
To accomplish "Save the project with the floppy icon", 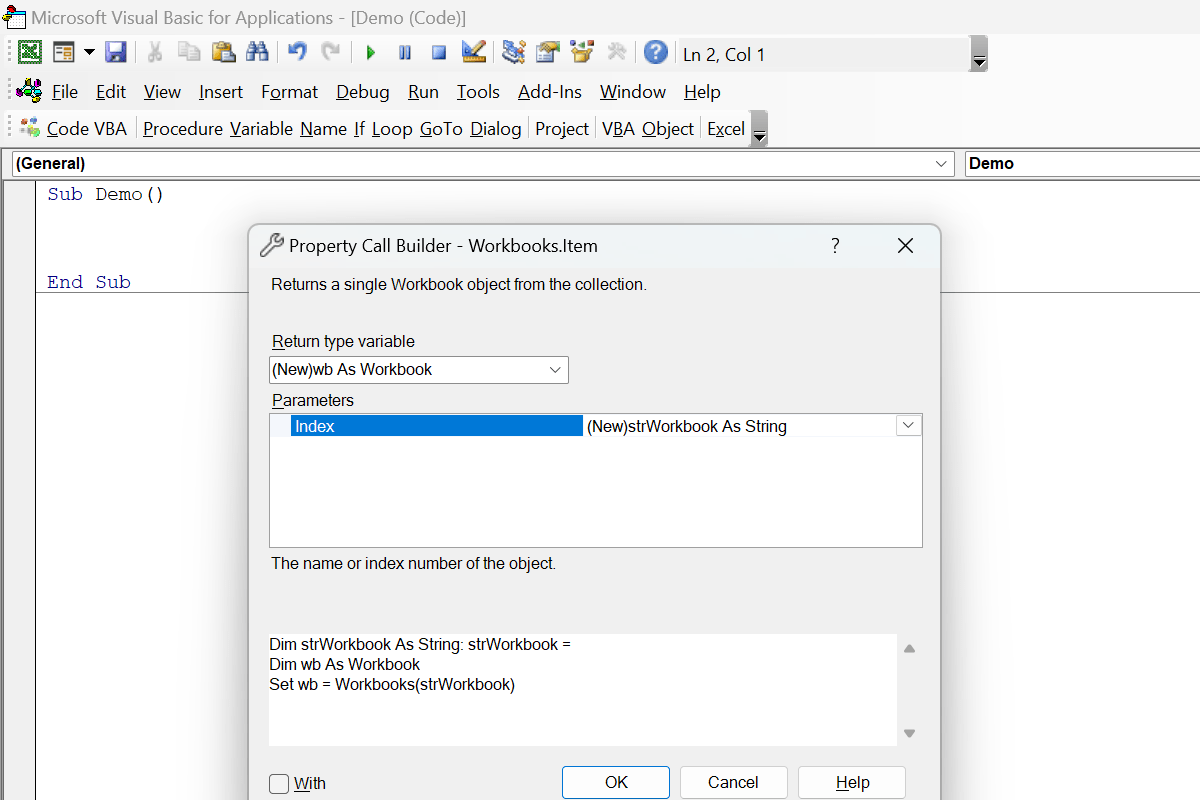I will (115, 53).
